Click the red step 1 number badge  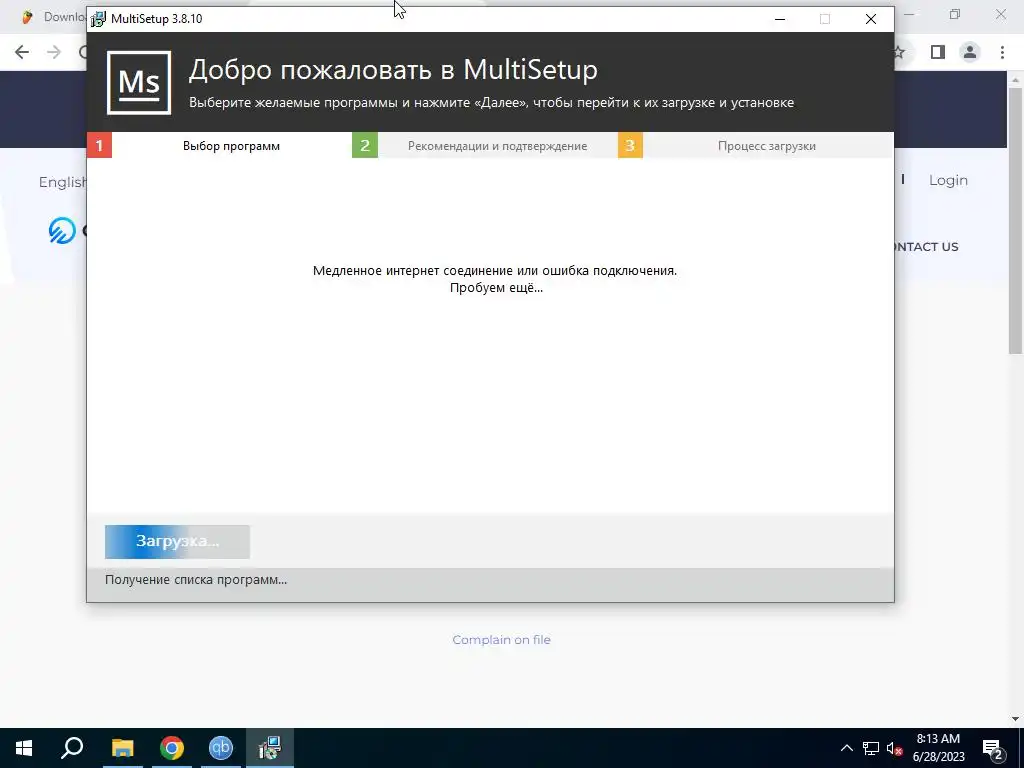(99, 146)
